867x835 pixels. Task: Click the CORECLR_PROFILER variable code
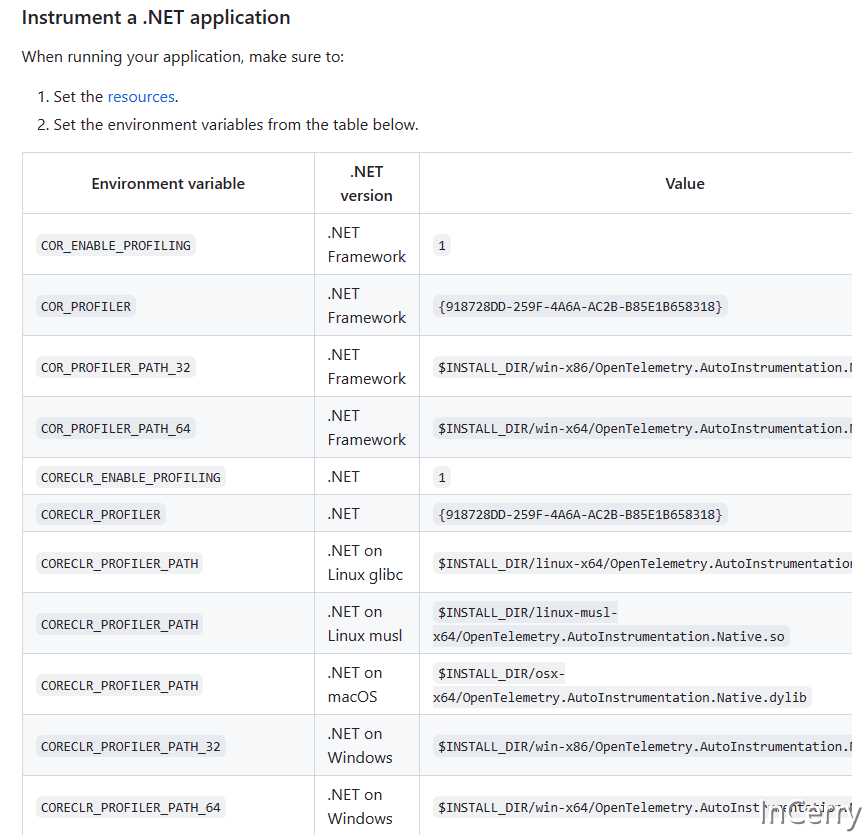100,514
